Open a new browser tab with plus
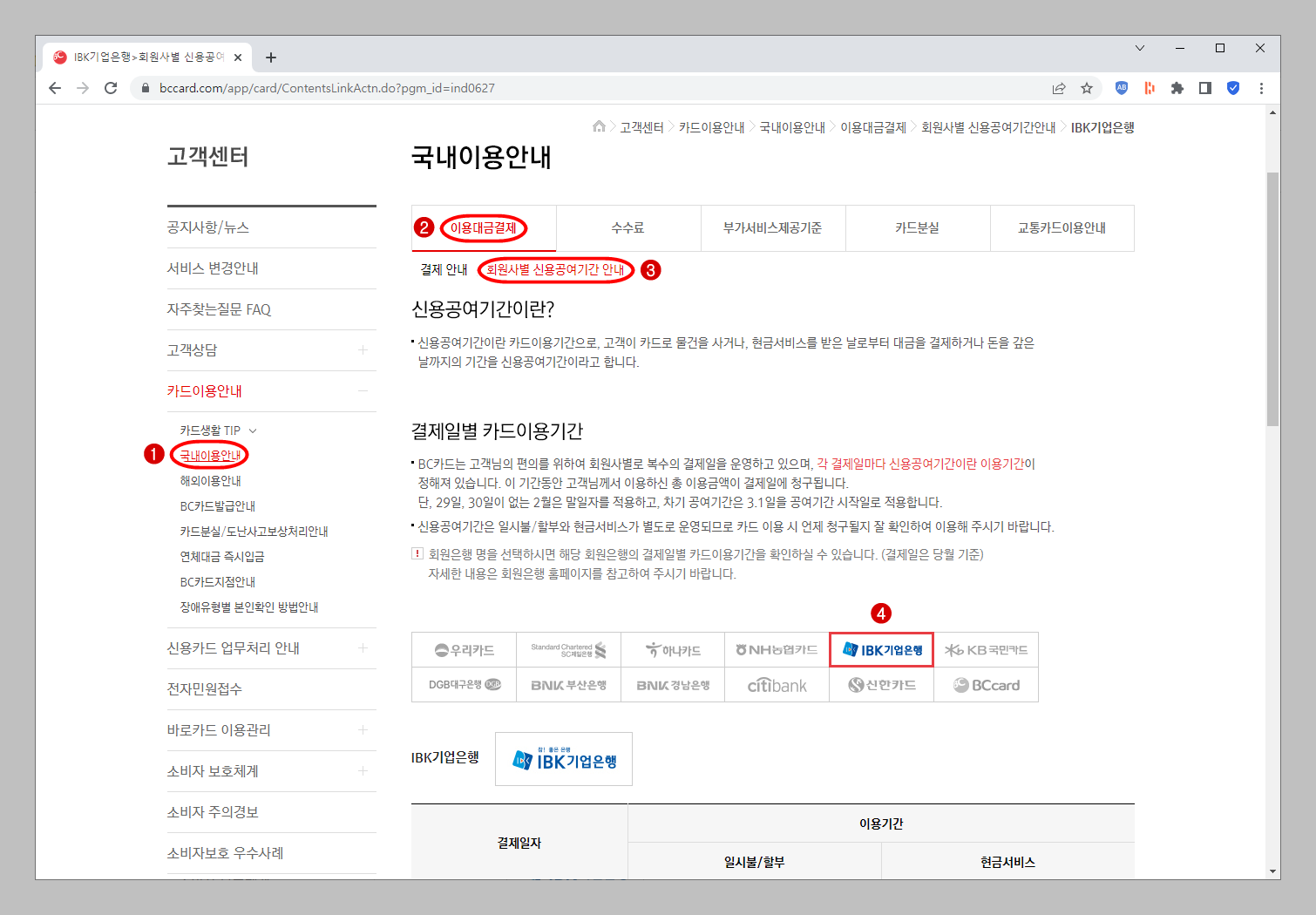1316x915 pixels. click(x=271, y=58)
